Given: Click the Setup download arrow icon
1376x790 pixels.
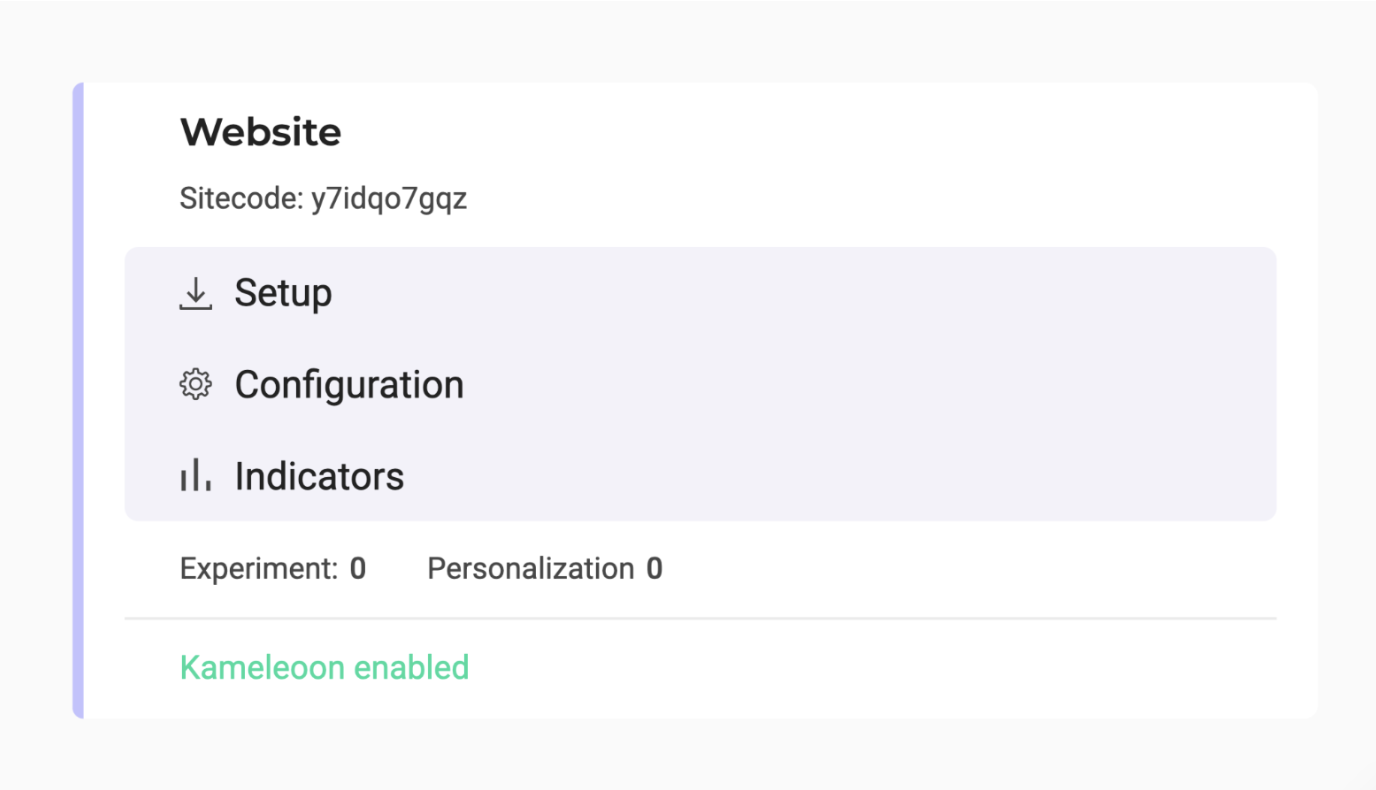Looking at the screenshot, I should point(195,293).
